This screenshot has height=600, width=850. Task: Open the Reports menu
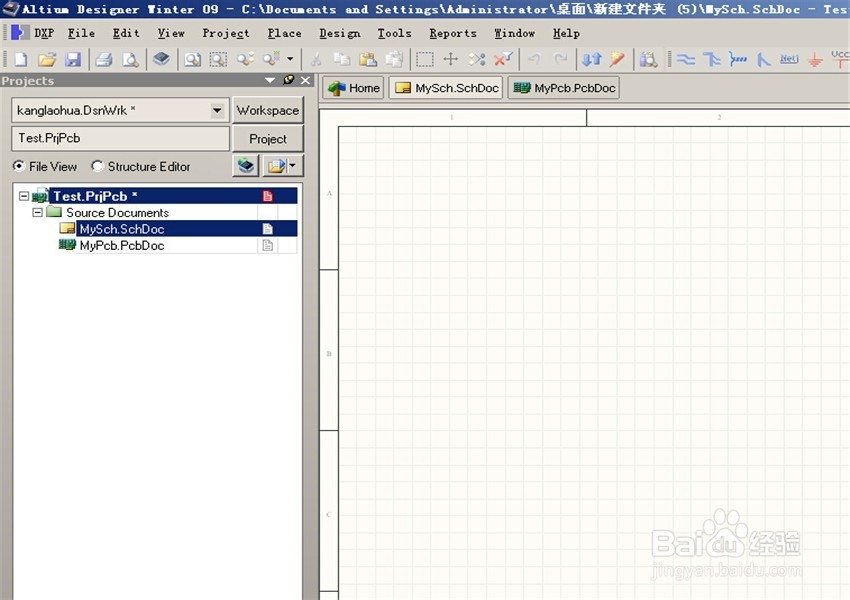pyautogui.click(x=453, y=34)
